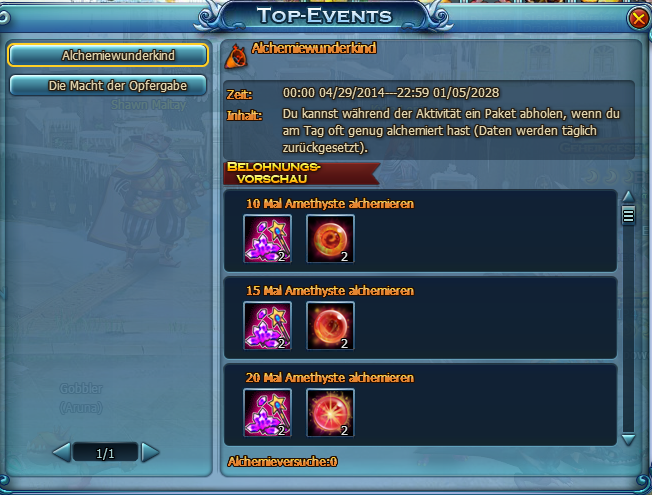Close the Top-Events window
The height and width of the screenshot is (495, 652).
point(638,19)
